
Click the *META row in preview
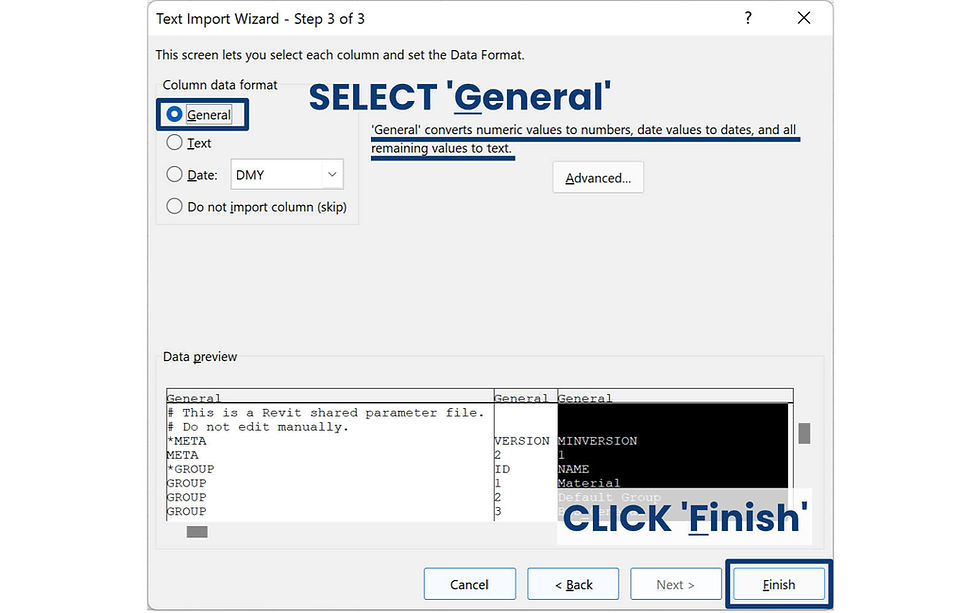[x=186, y=441]
